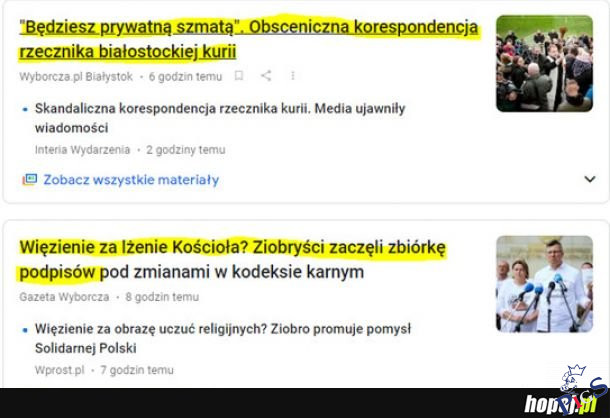The width and height of the screenshot is (610, 418).
Task: Click the full coverage icon beside Zobacz wszystkie materiały
Action: [x=30, y=179]
